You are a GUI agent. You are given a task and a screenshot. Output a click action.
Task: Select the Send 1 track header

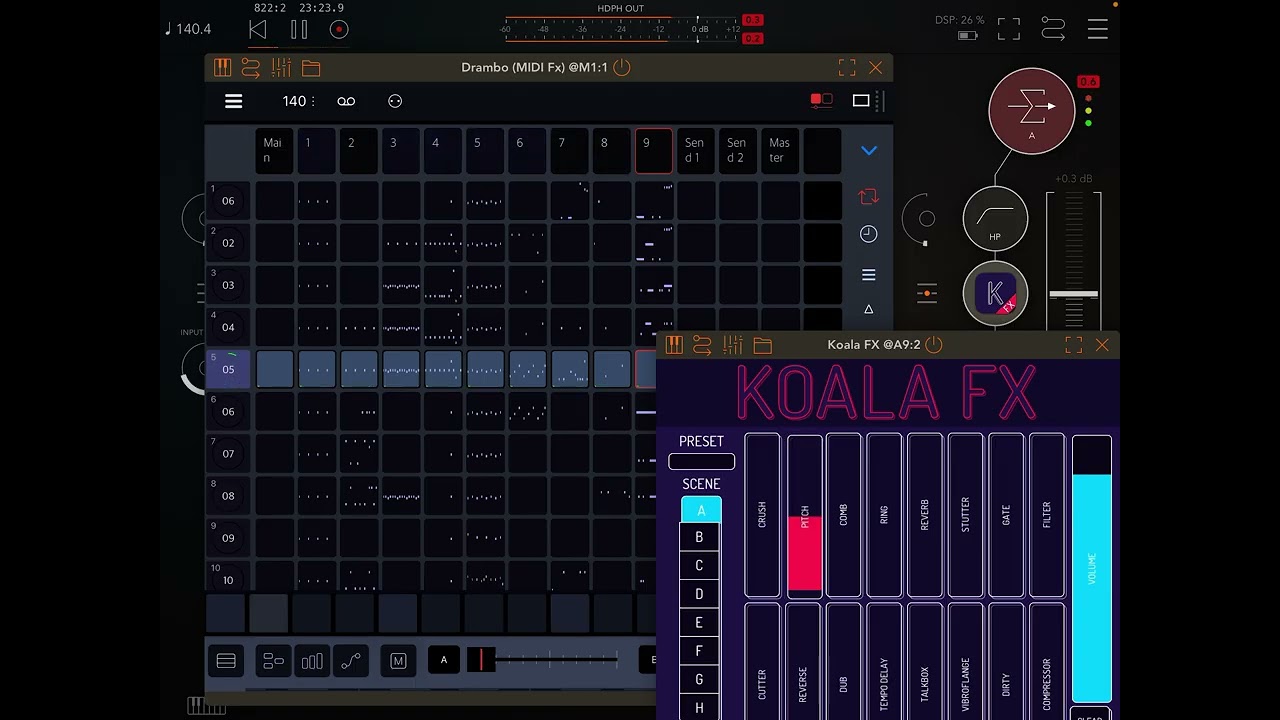695,150
